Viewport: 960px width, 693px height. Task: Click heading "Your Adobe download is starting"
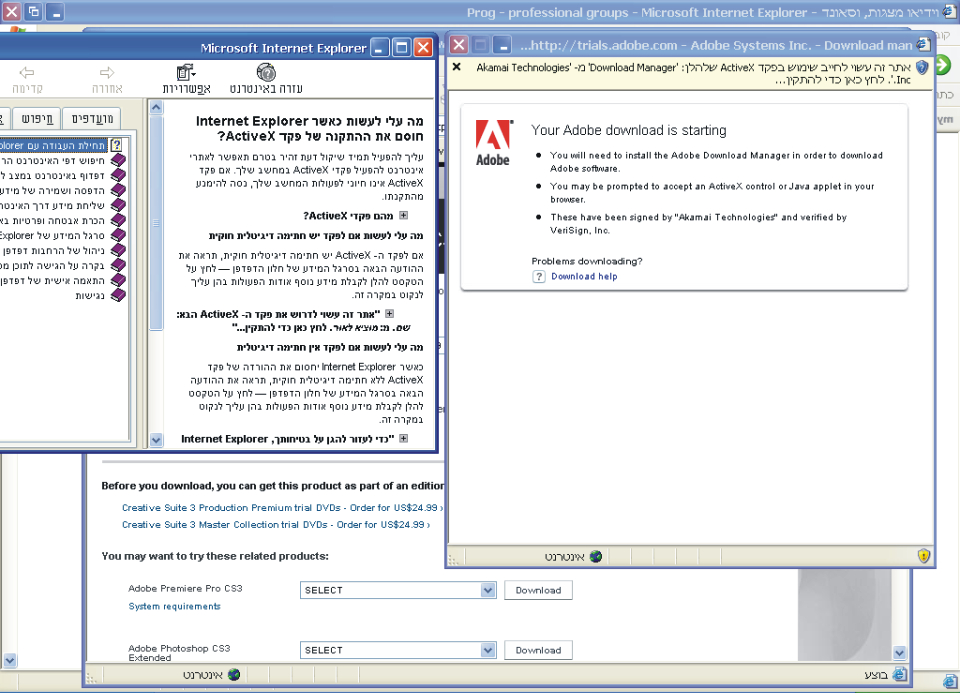click(x=629, y=130)
